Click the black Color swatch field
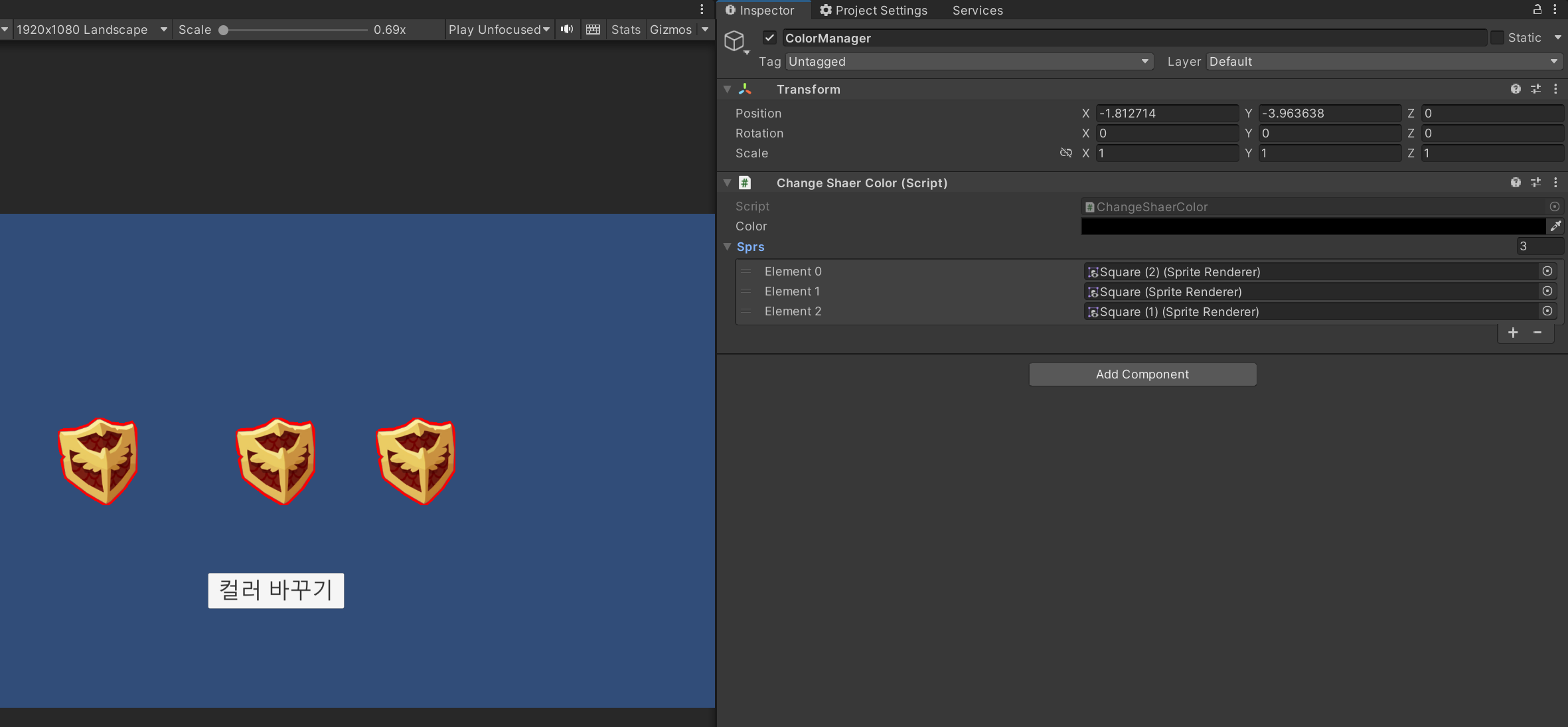This screenshot has width=1568, height=727. click(1312, 226)
